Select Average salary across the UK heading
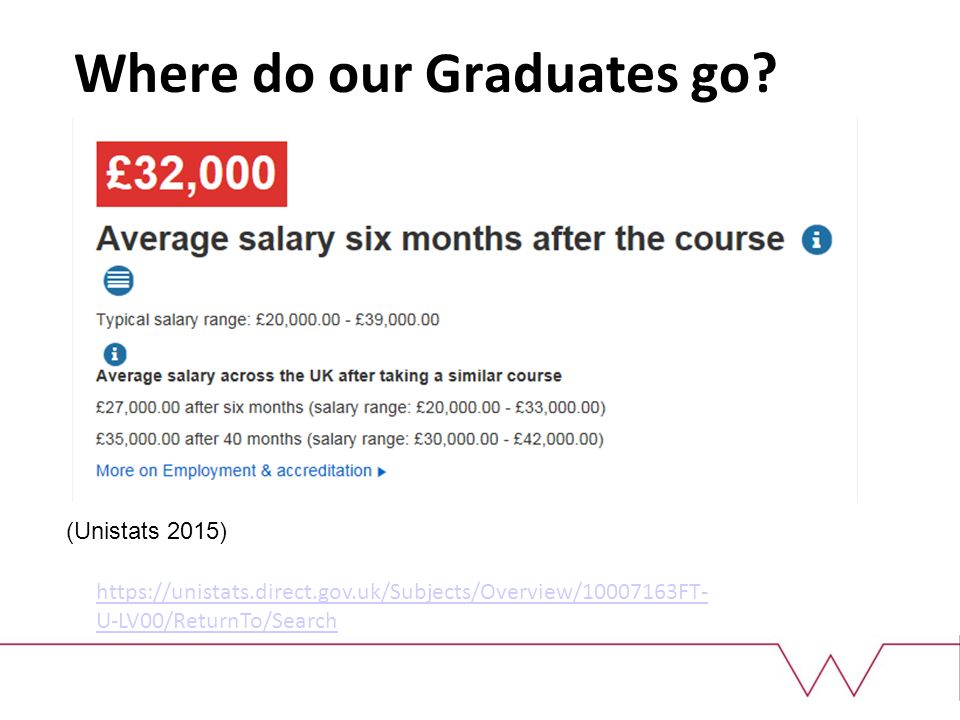This screenshot has width=960, height=720. pyautogui.click(x=329, y=376)
